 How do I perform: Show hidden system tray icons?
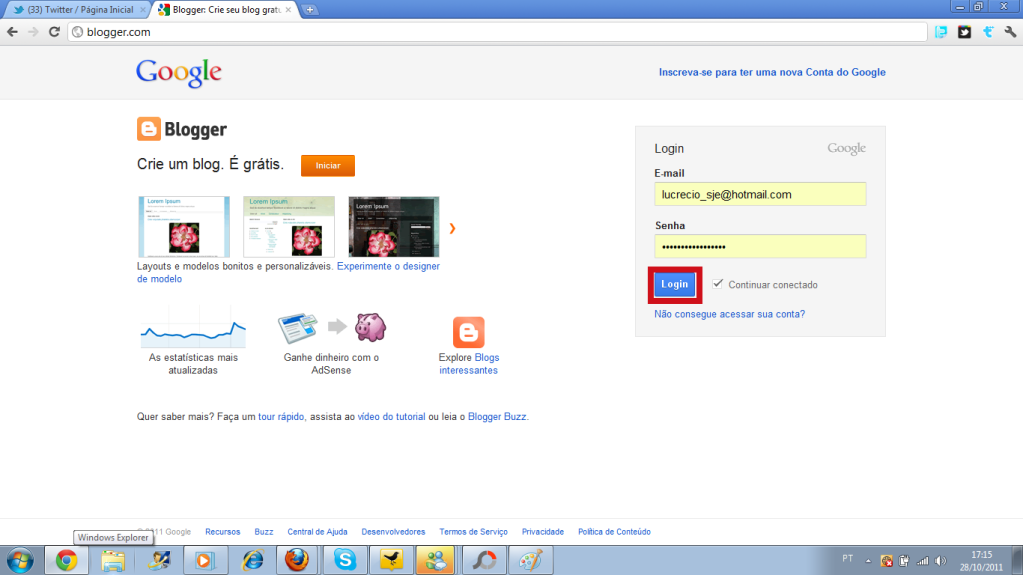868,560
